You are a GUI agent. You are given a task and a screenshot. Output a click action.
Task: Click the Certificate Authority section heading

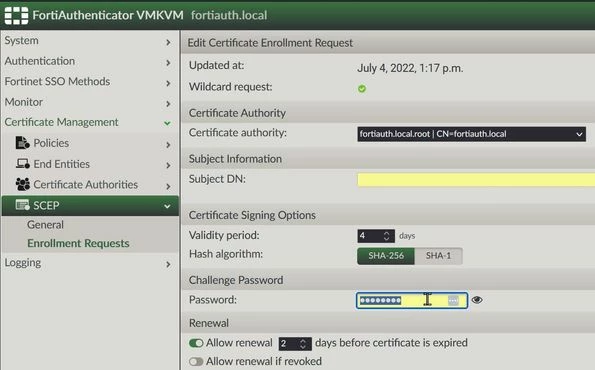(237, 113)
